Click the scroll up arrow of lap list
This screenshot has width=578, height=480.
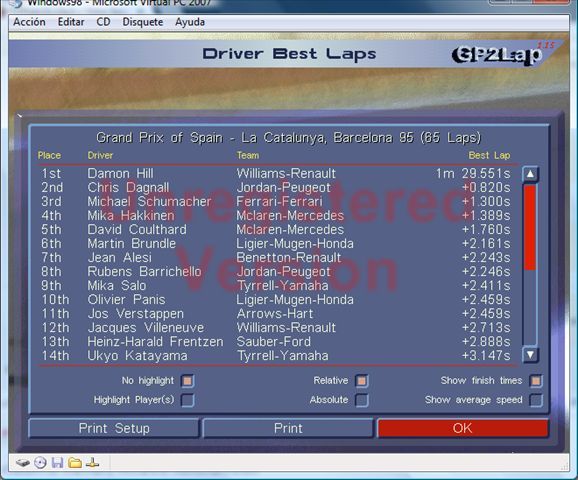[x=530, y=174]
